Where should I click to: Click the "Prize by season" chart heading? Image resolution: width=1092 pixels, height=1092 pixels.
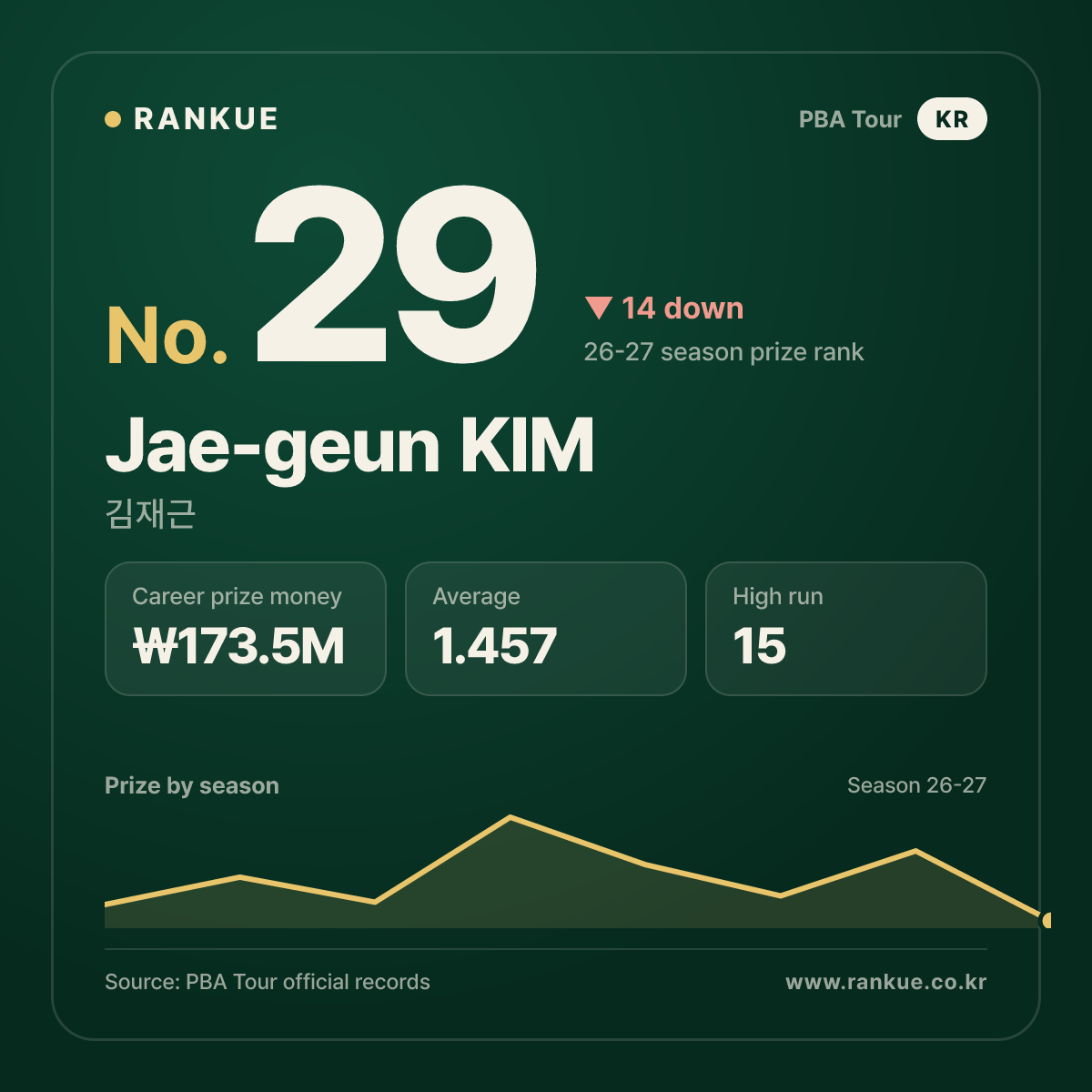click(192, 785)
